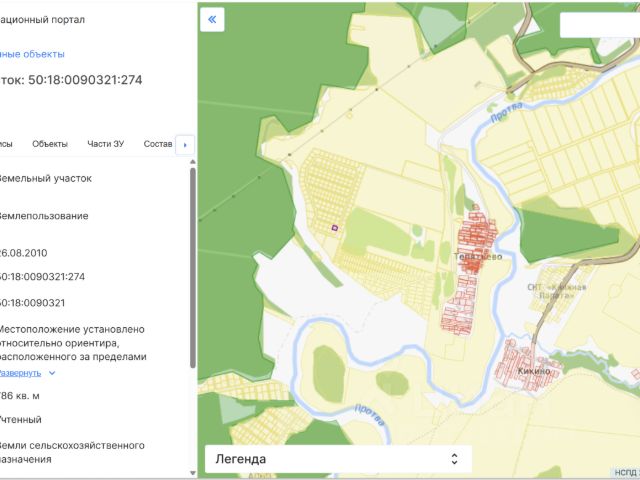Click the Протва river label near bottom
This screenshot has width=640, height=480.
[370, 415]
